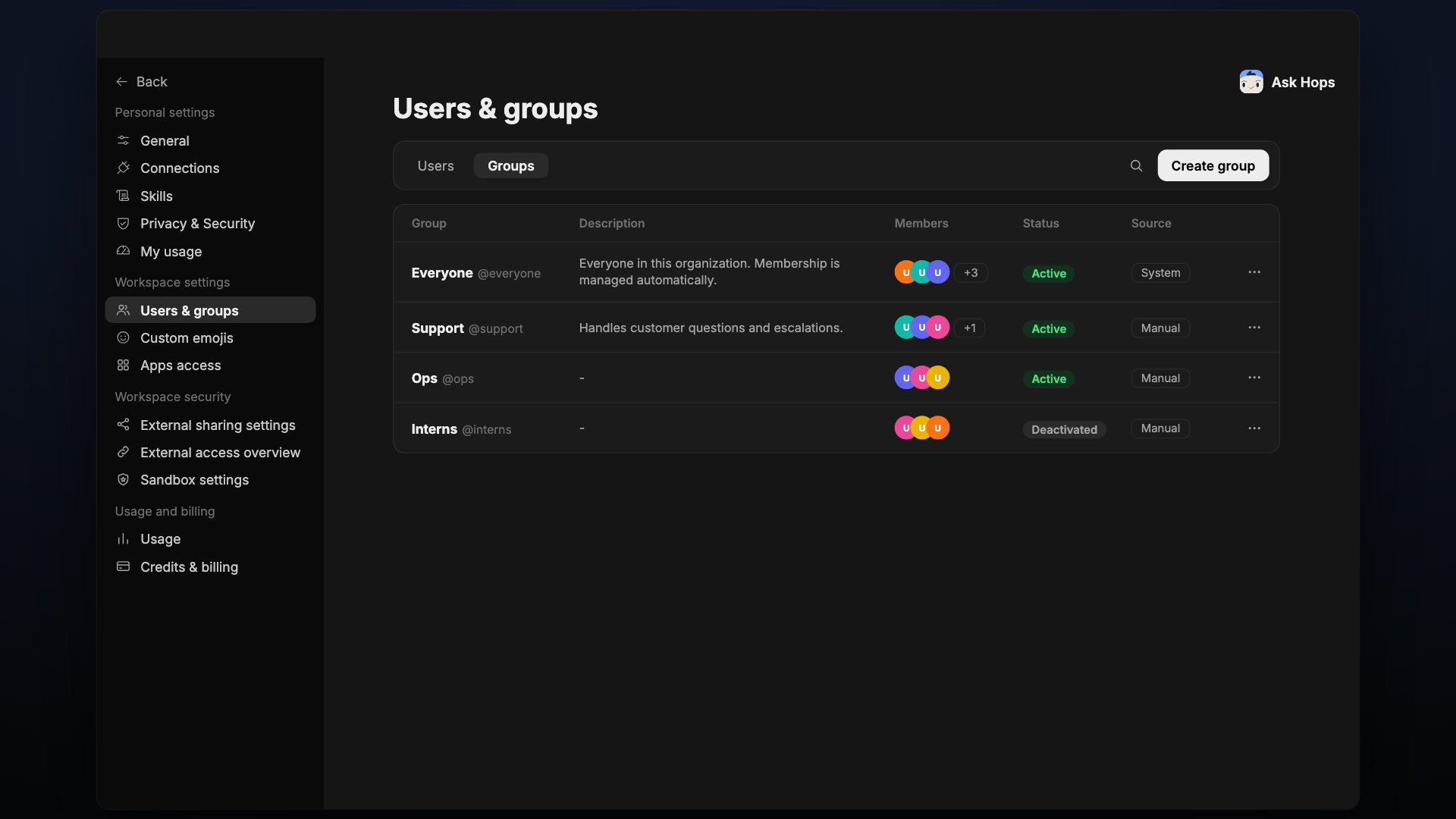Click the Ops row's yellow member avatar
The width and height of the screenshot is (1456, 819).
939,378
